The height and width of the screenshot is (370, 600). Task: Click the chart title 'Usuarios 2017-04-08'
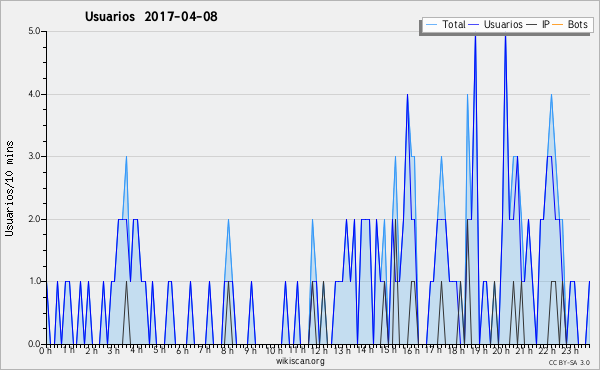coord(151,16)
